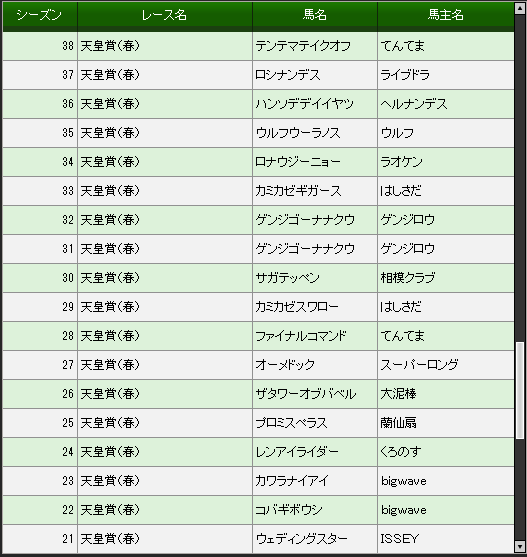Click owner 相撲クラブ
Screen dimensions: 527x557
pos(408,278)
